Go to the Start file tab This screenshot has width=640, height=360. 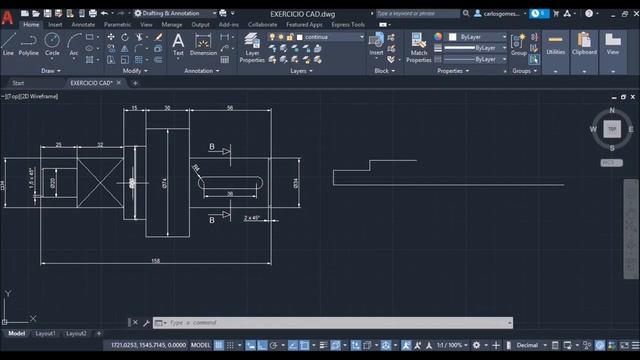click(18, 83)
